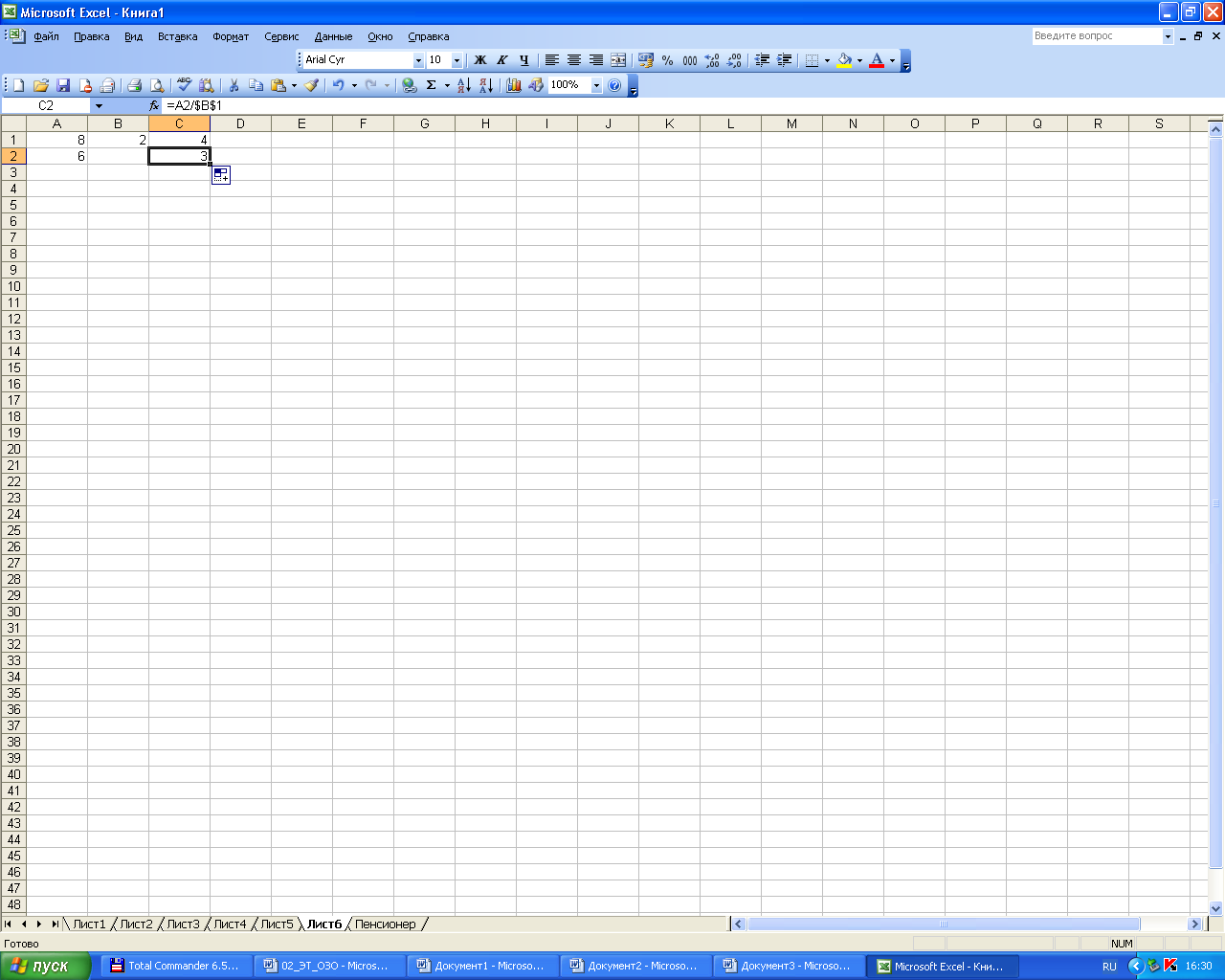Image resolution: width=1225 pixels, height=980 pixels.
Task: Toggle center text alignment
Action: point(574,60)
